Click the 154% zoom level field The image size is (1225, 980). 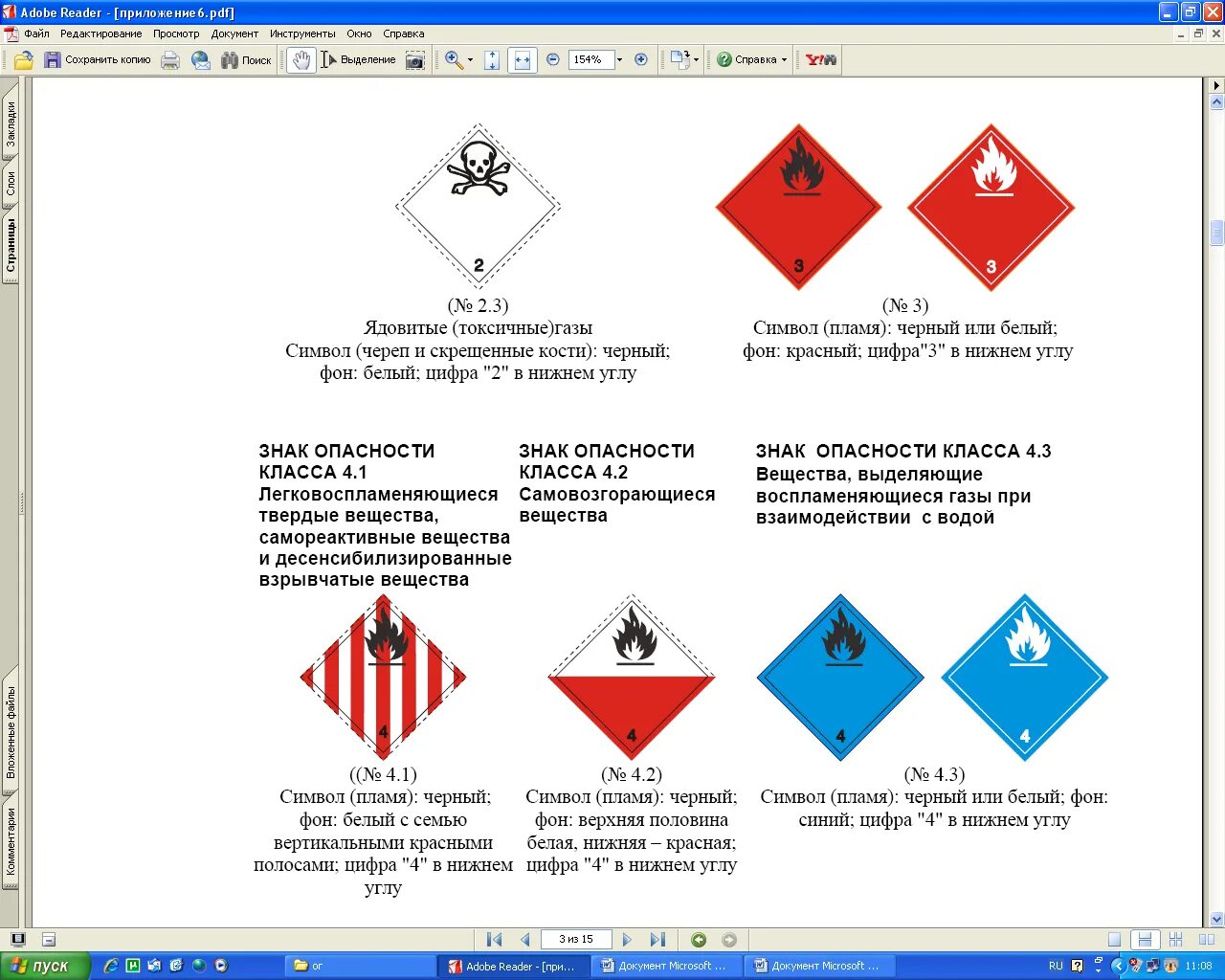click(x=590, y=59)
